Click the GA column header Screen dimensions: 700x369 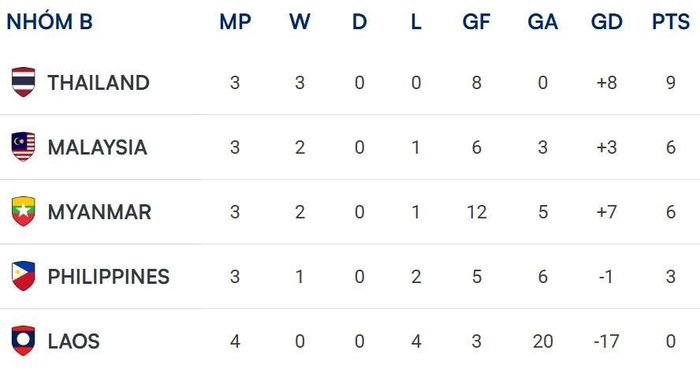[542, 22]
